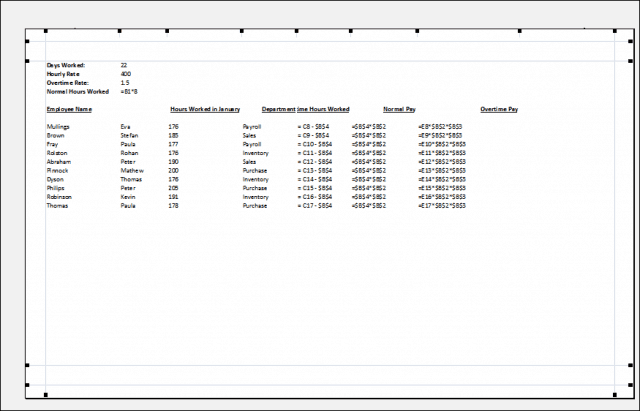640x411 pixels.
Task: Select the bottom margin handle on left edge
Action: pyautogui.click(x=27, y=366)
